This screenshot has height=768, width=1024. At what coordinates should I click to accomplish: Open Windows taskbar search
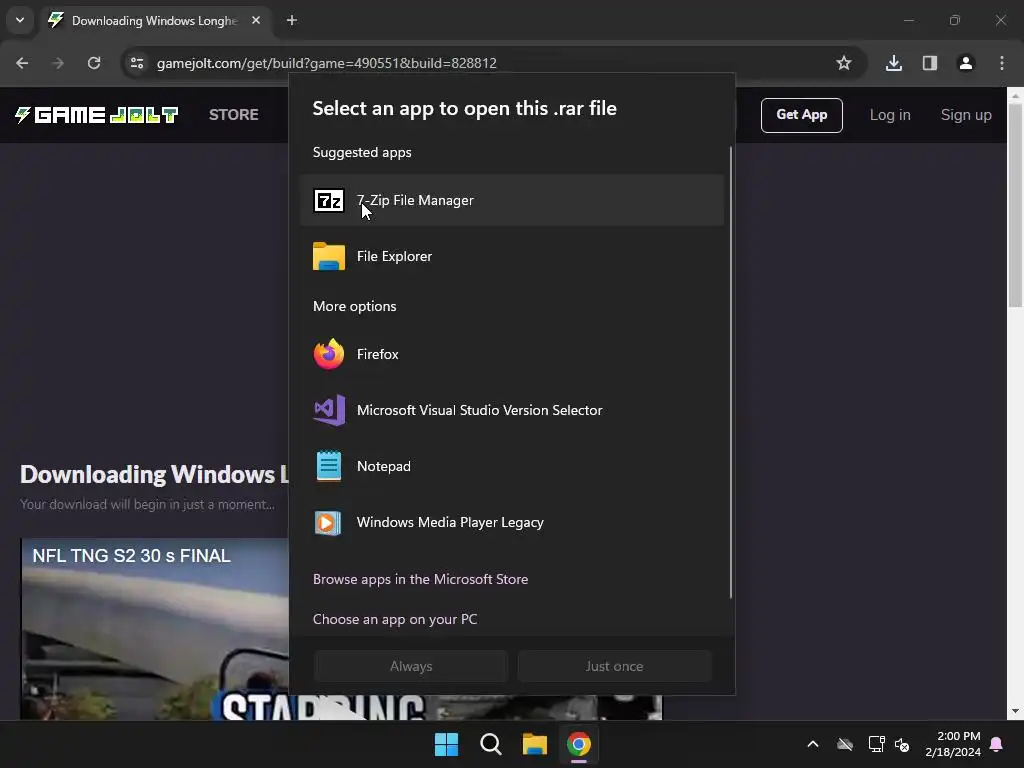click(490, 744)
